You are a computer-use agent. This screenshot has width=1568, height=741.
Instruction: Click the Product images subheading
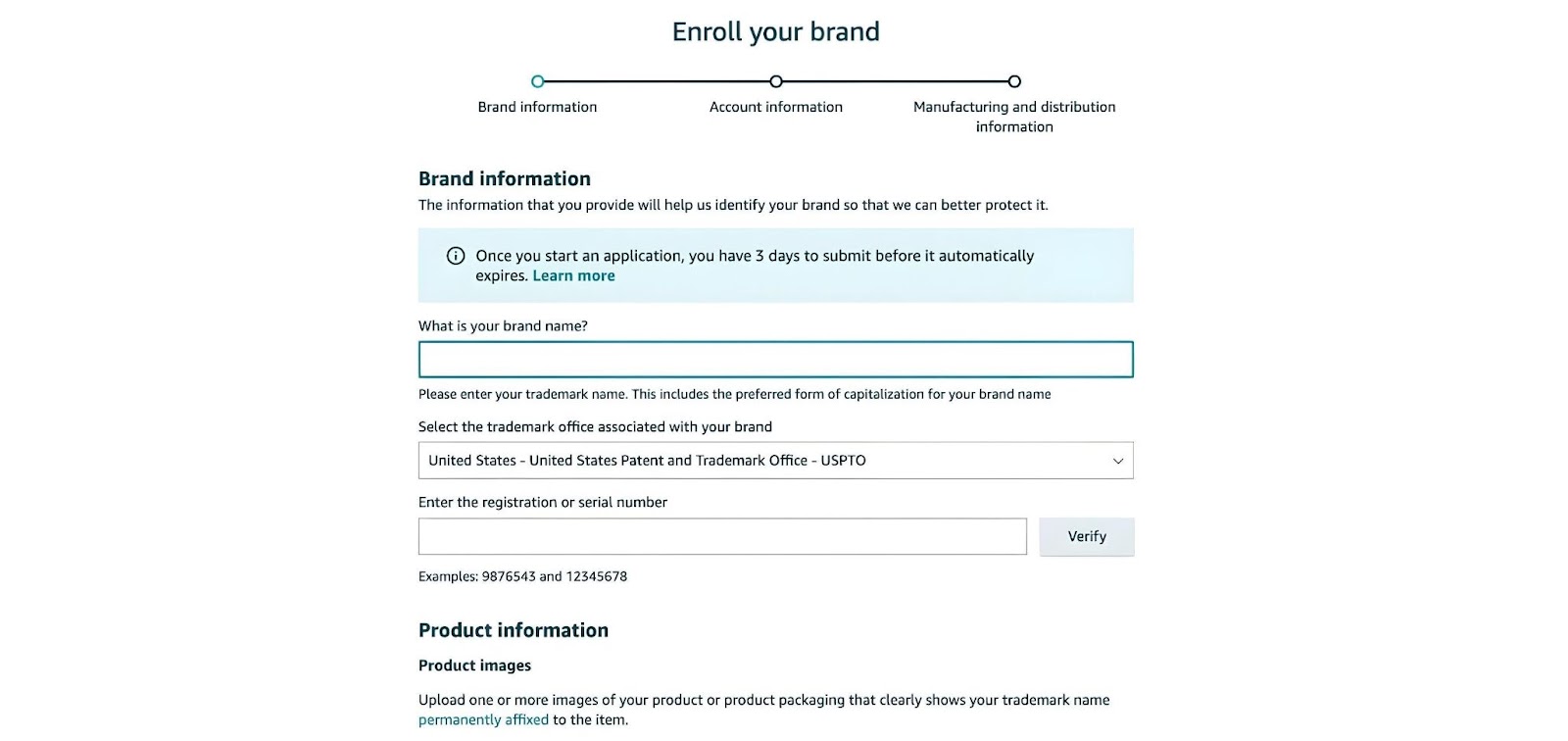474,666
